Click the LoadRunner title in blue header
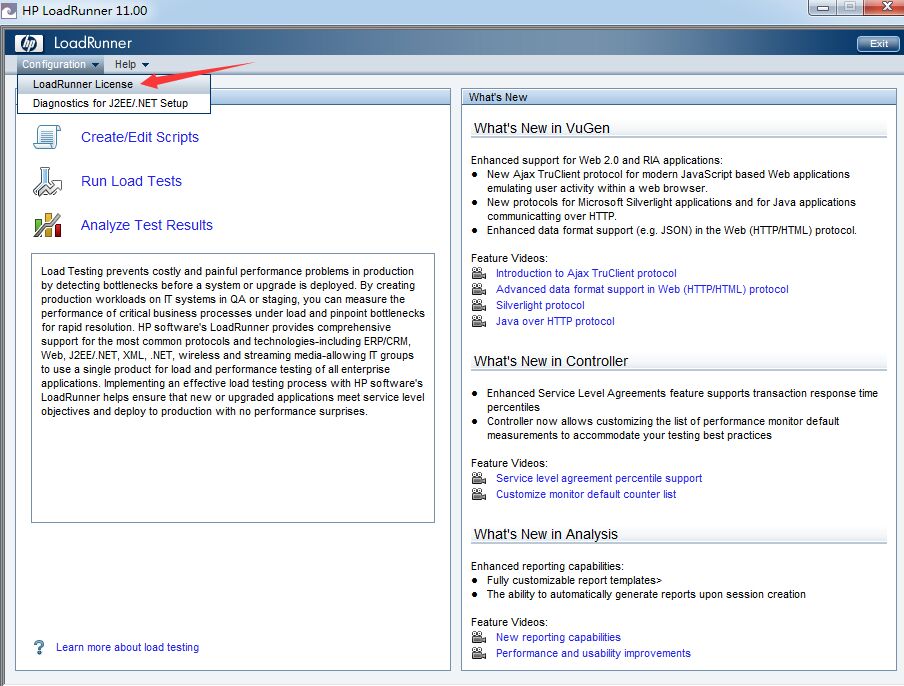This screenshot has width=904, height=686. tap(93, 43)
